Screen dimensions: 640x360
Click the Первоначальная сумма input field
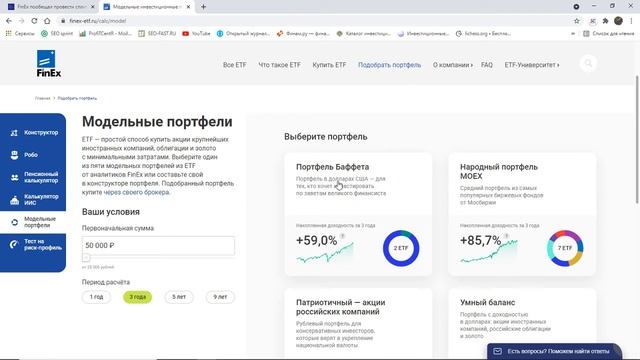[x=158, y=245]
